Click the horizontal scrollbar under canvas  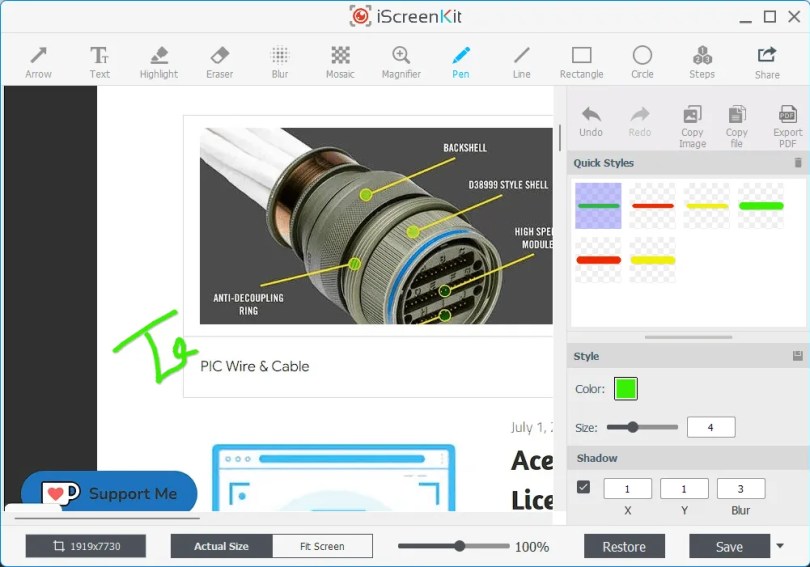coord(107,517)
